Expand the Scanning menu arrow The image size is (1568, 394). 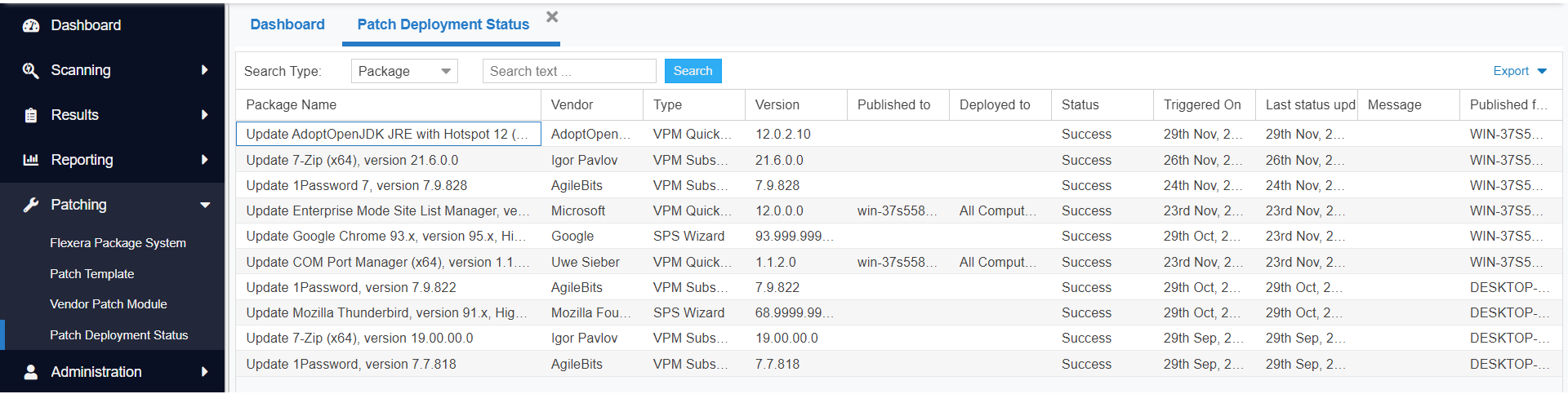(204, 70)
